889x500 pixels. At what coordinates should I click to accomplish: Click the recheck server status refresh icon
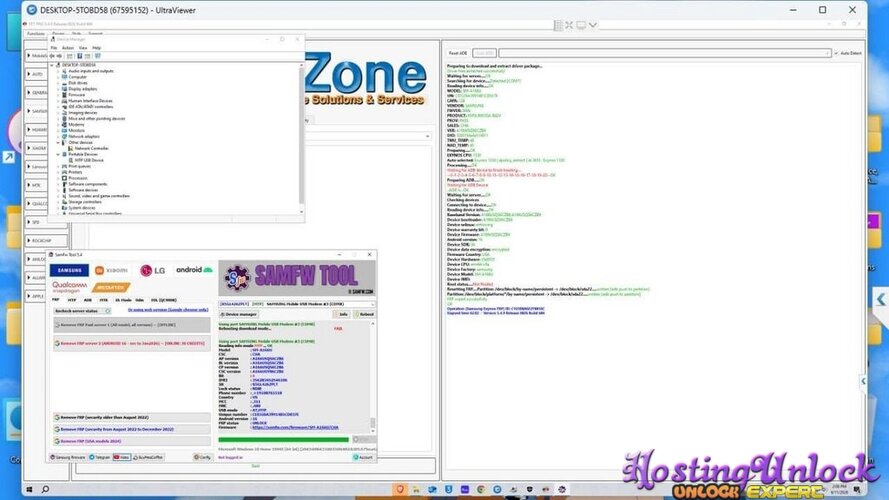point(108,311)
